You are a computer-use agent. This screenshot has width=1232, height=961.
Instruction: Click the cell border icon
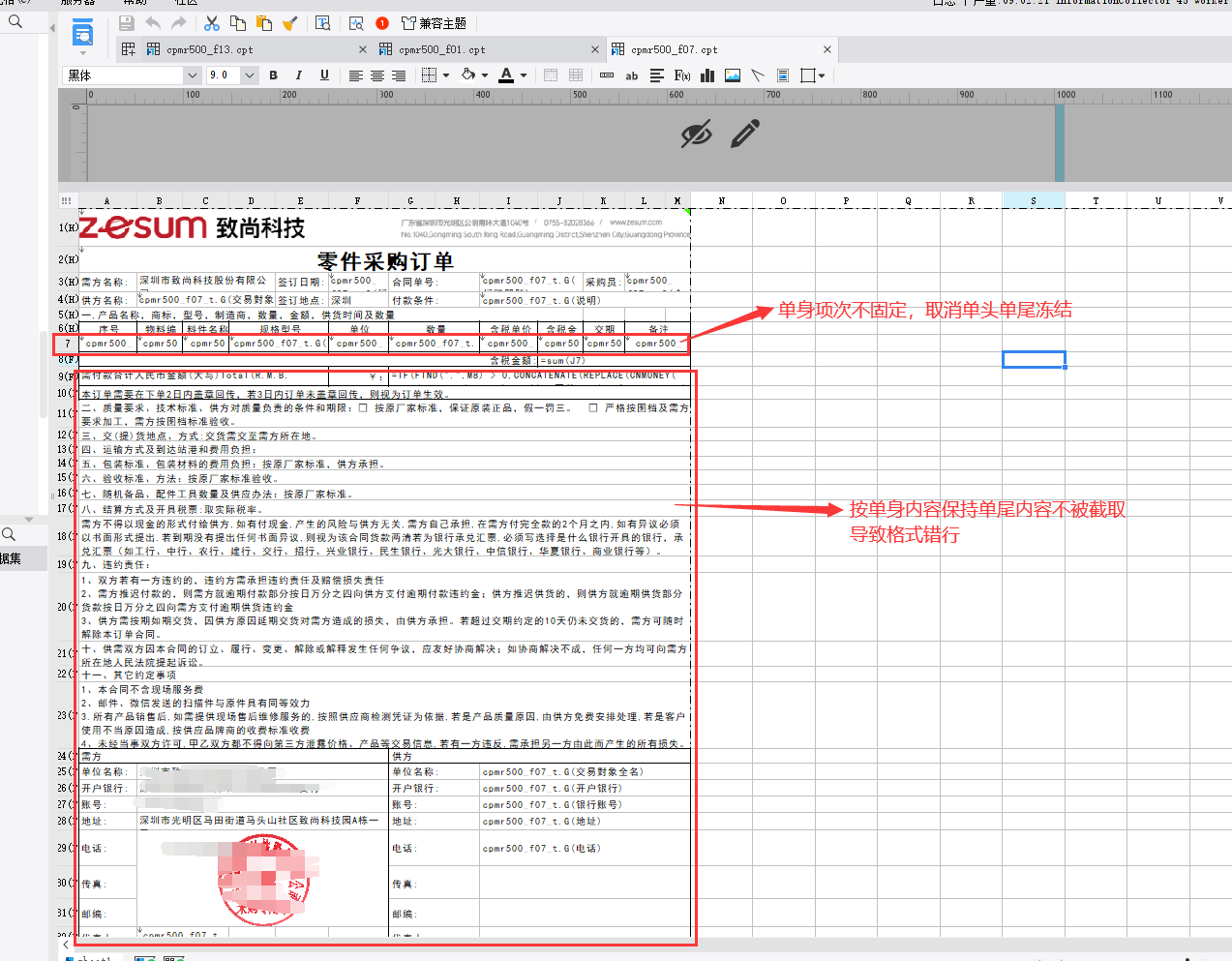pyautogui.click(x=430, y=75)
